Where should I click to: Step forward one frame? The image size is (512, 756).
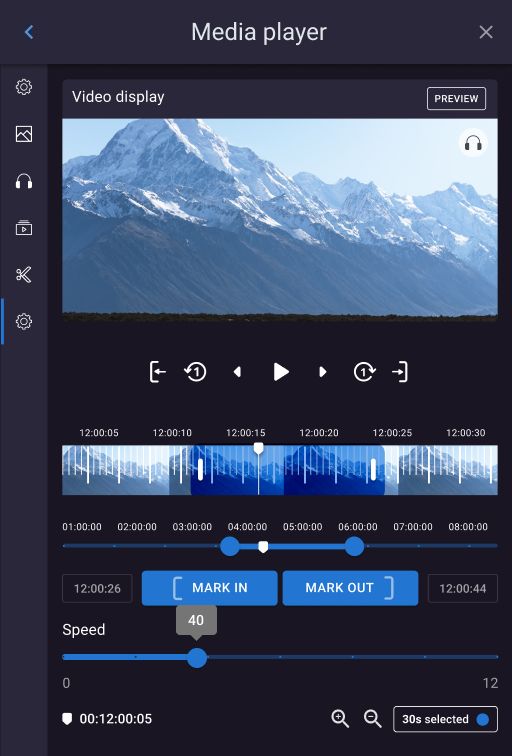pos(323,372)
